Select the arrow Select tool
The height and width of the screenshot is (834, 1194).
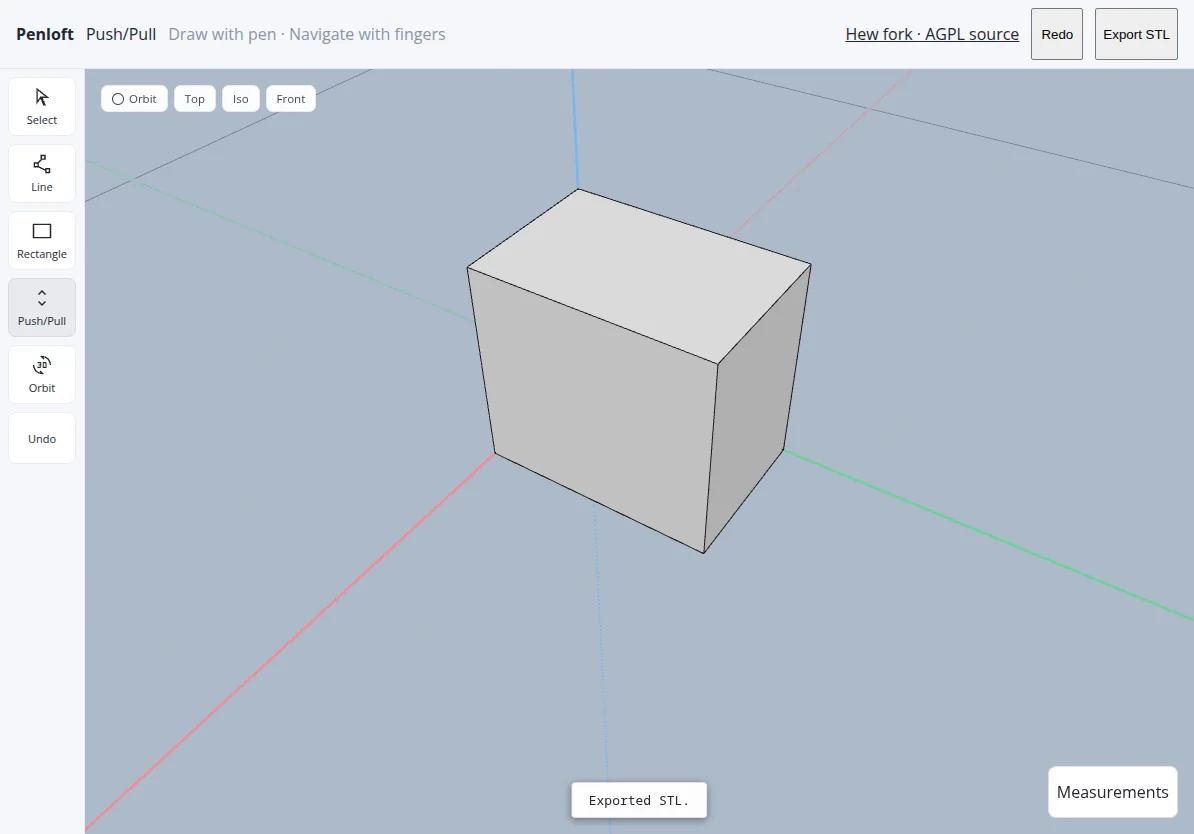point(42,107)
